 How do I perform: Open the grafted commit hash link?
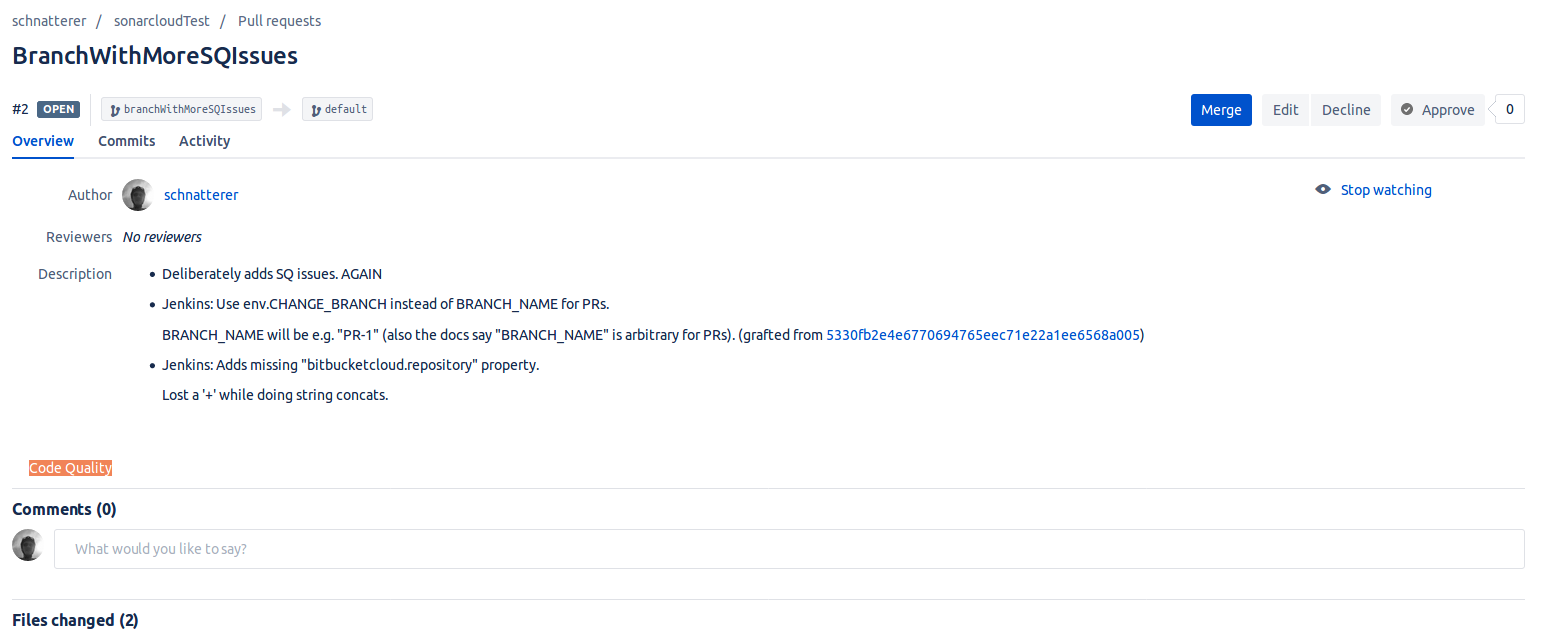983,335
